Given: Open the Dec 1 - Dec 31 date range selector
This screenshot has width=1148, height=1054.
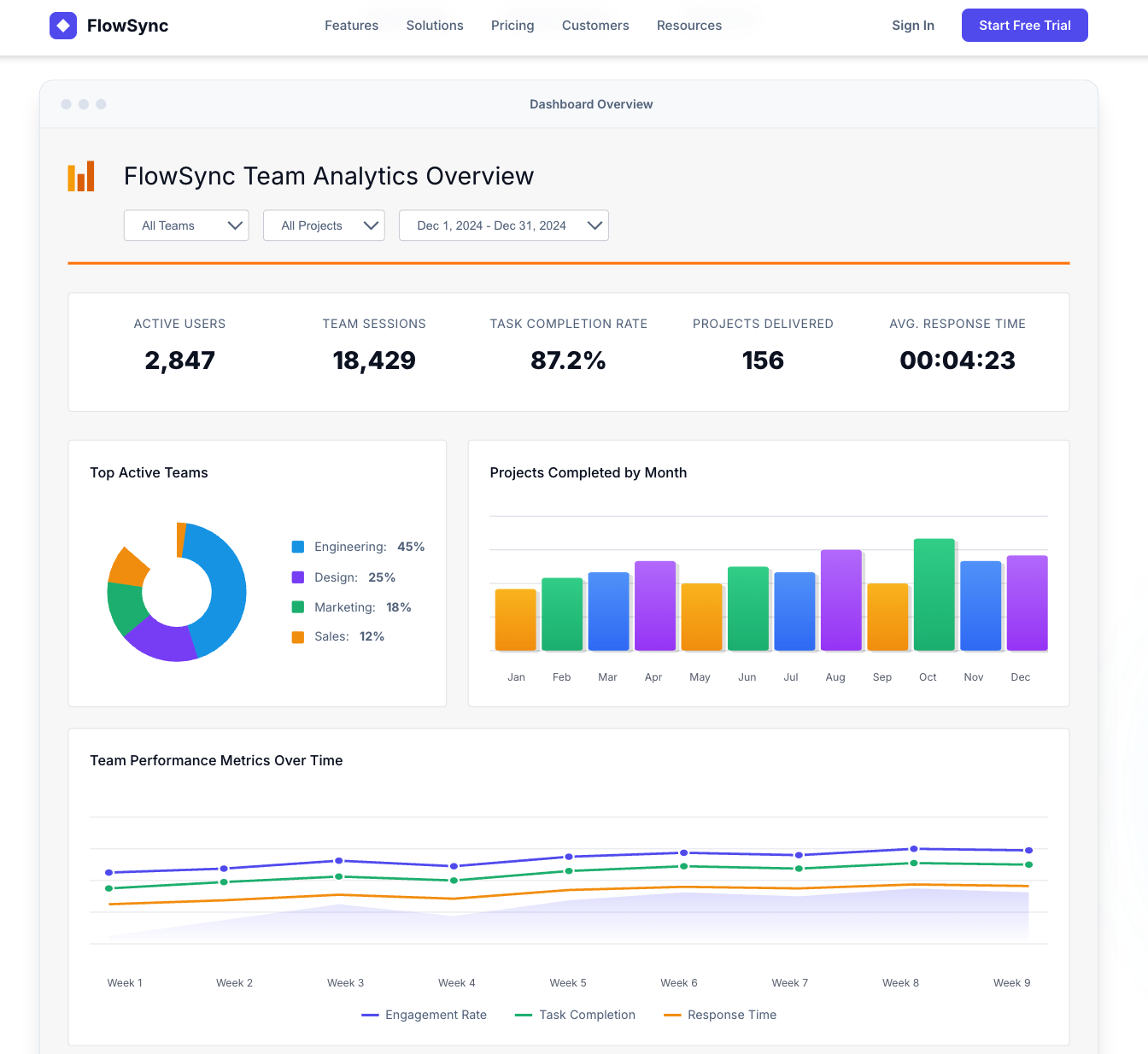Looking at the screenshot, I should pyautogui.click(x=503, y=225).
